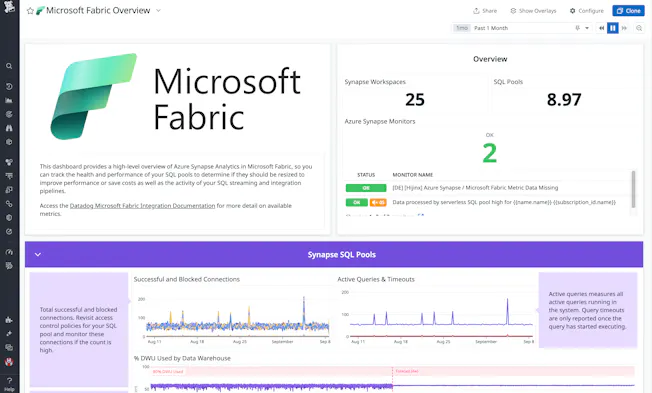Open monitor Azure Synapse / Microsoft Fabric Metric Data Missing
Image resolution: width=652 pixels, height=393 pixels.
tap(475, 188)
